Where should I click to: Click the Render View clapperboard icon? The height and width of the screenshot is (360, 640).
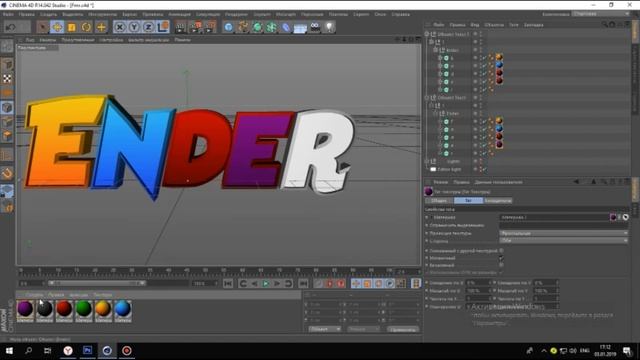tap(180, 27)
